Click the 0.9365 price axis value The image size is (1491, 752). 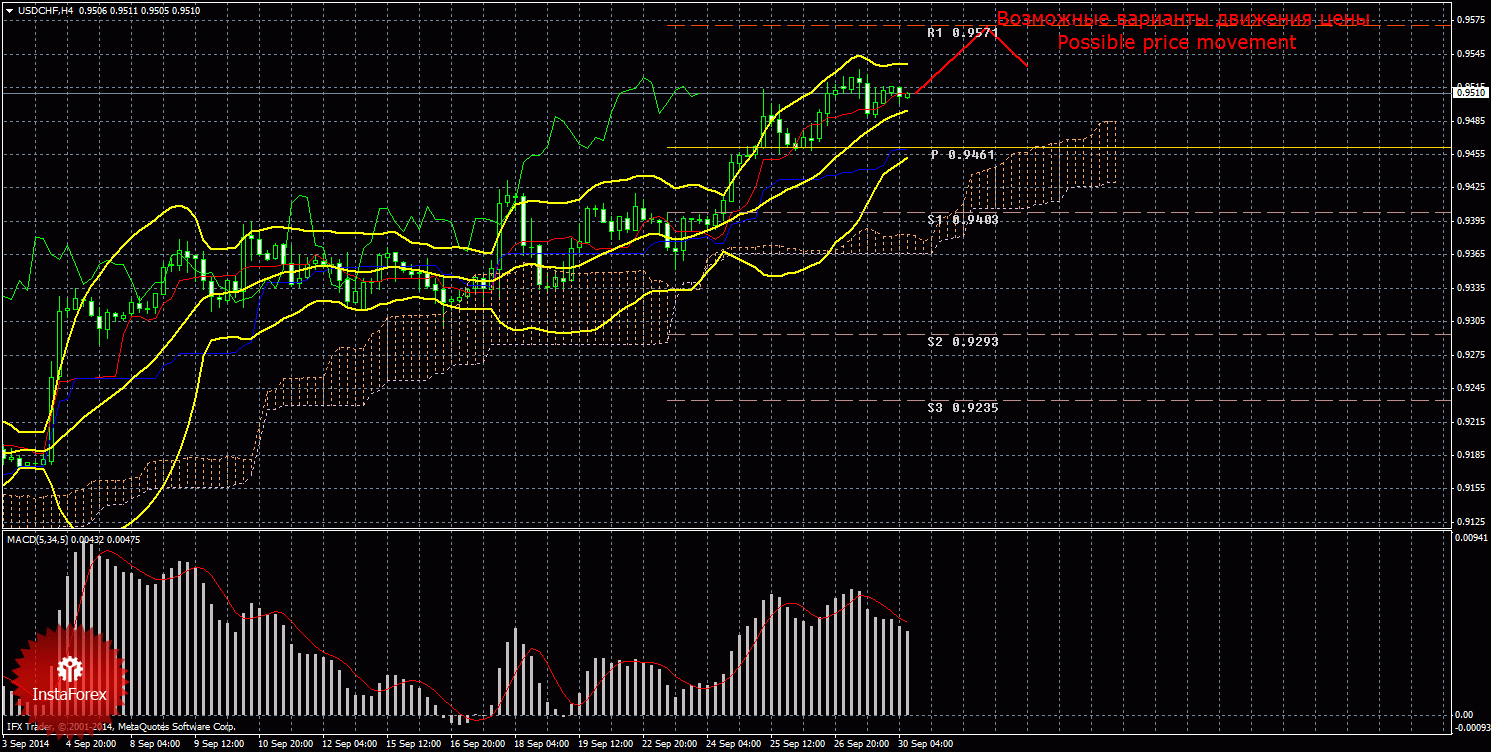point(1469,254)
